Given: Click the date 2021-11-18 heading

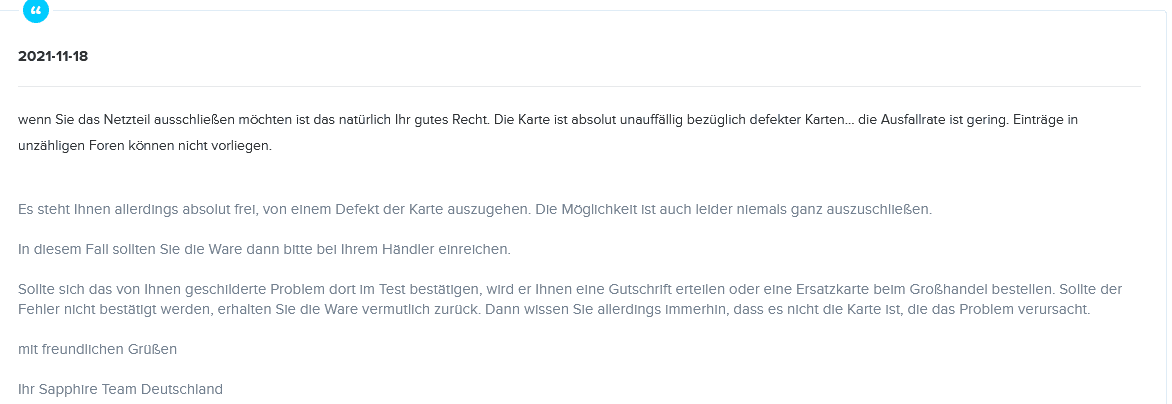Looking at the screenshot, I should point(53,56).
